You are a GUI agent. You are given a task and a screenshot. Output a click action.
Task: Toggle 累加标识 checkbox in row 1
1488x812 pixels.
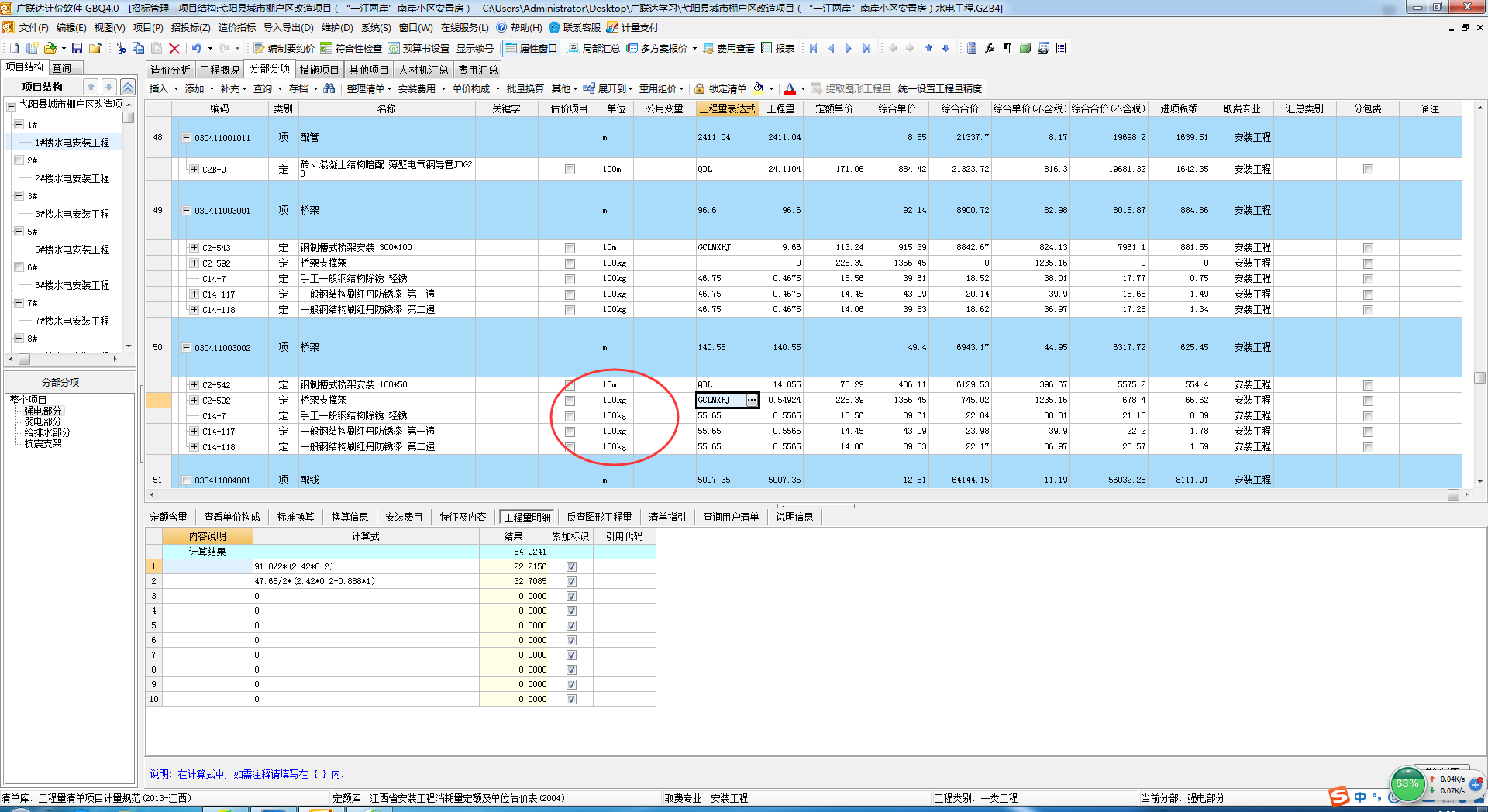tap(571, 566)
